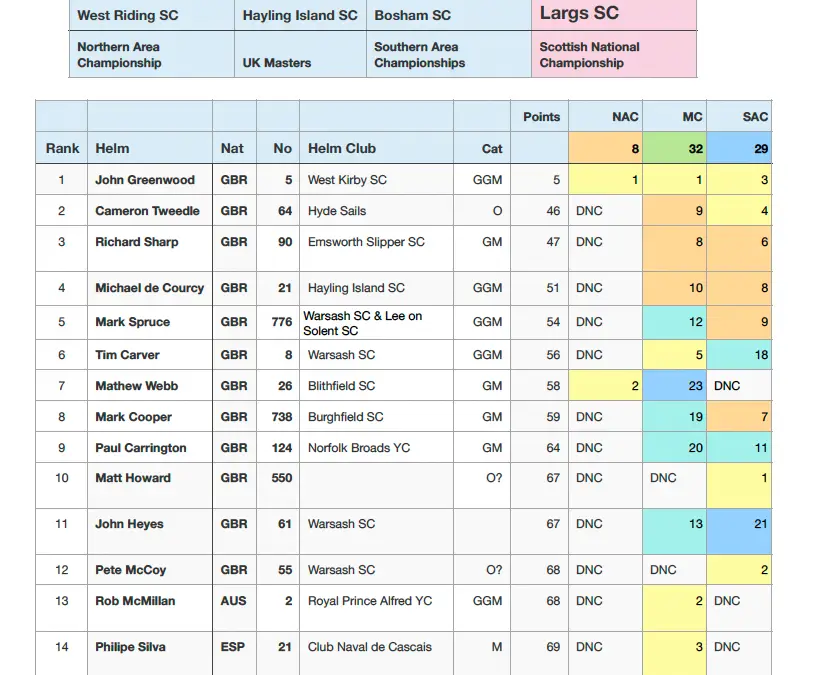Select Paul Carrington's MC score 20
Screen dimensions: 813x675
click(675, 447)
